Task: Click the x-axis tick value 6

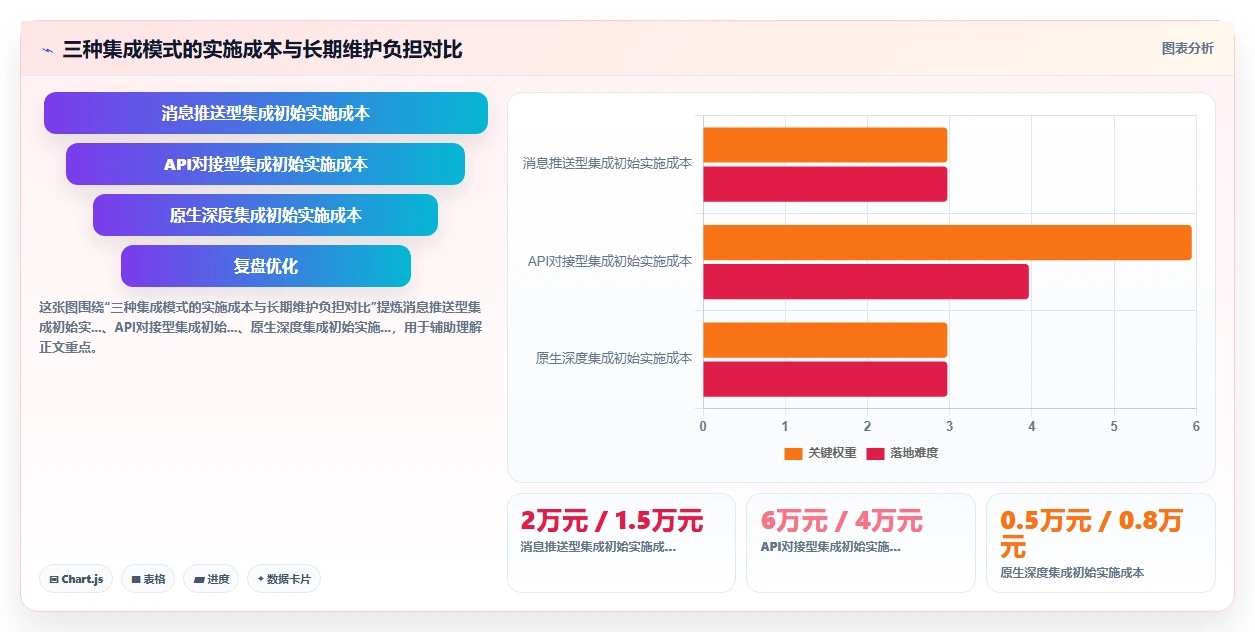Action: click(x=1196, y=426)
